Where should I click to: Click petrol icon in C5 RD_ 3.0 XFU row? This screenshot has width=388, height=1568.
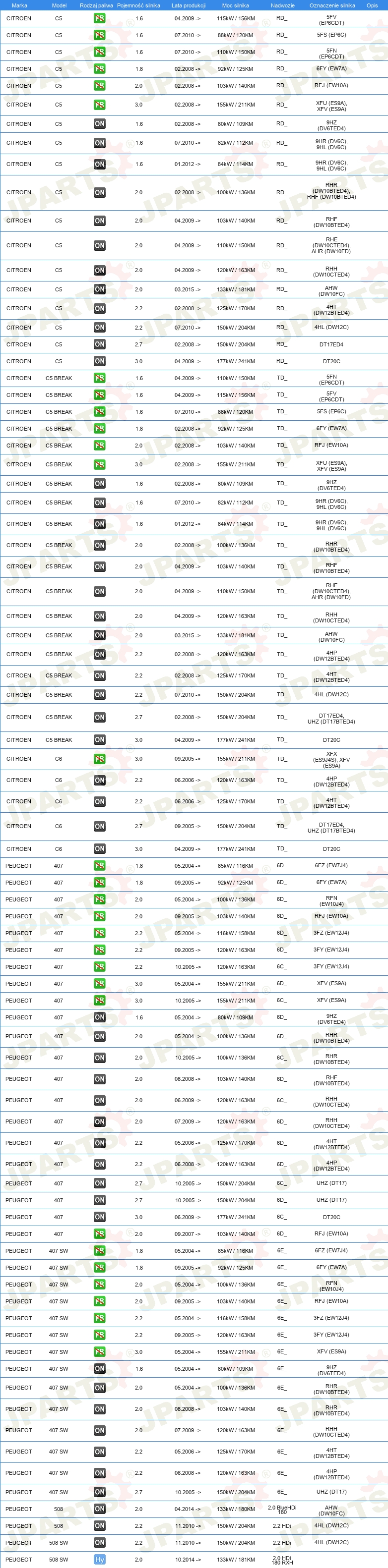(99, 105)
